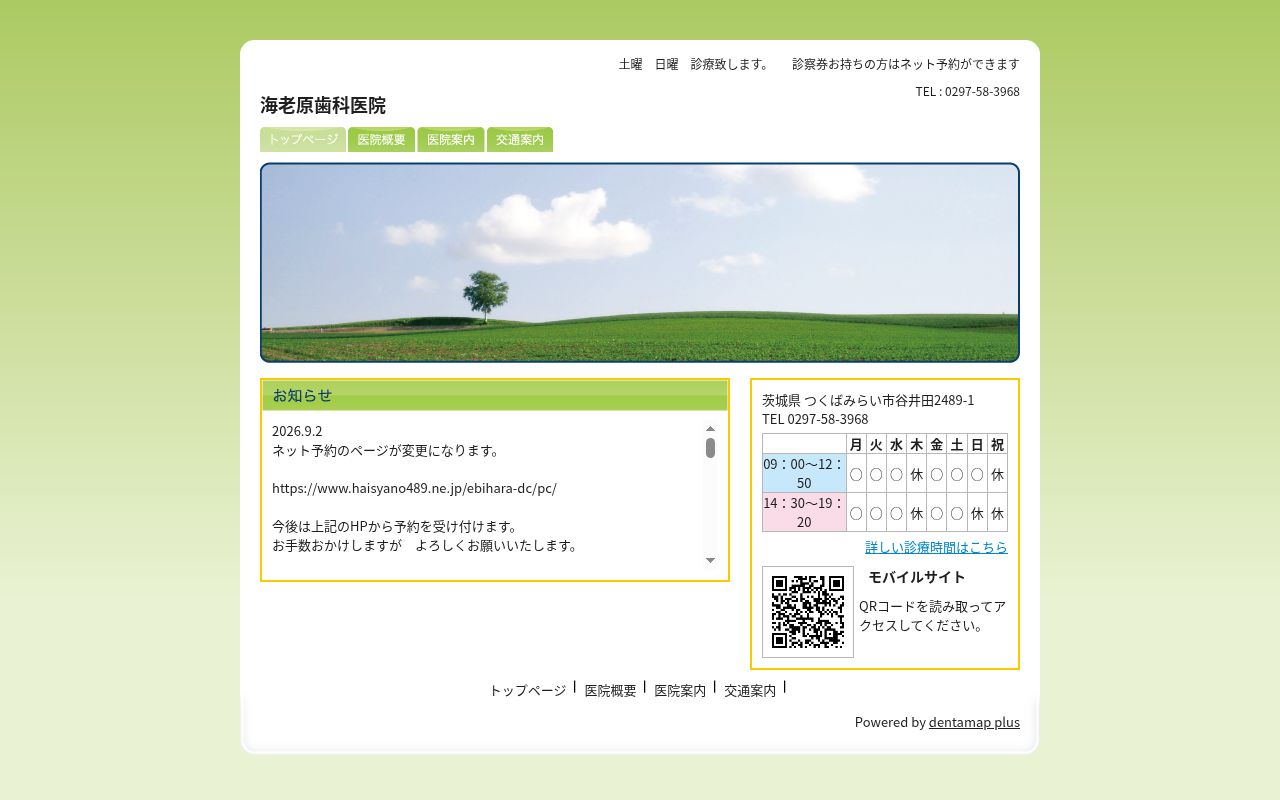Follow the dentamap plus link
The width and height of the screenshot is (1280, 800).
pos(974,722)
